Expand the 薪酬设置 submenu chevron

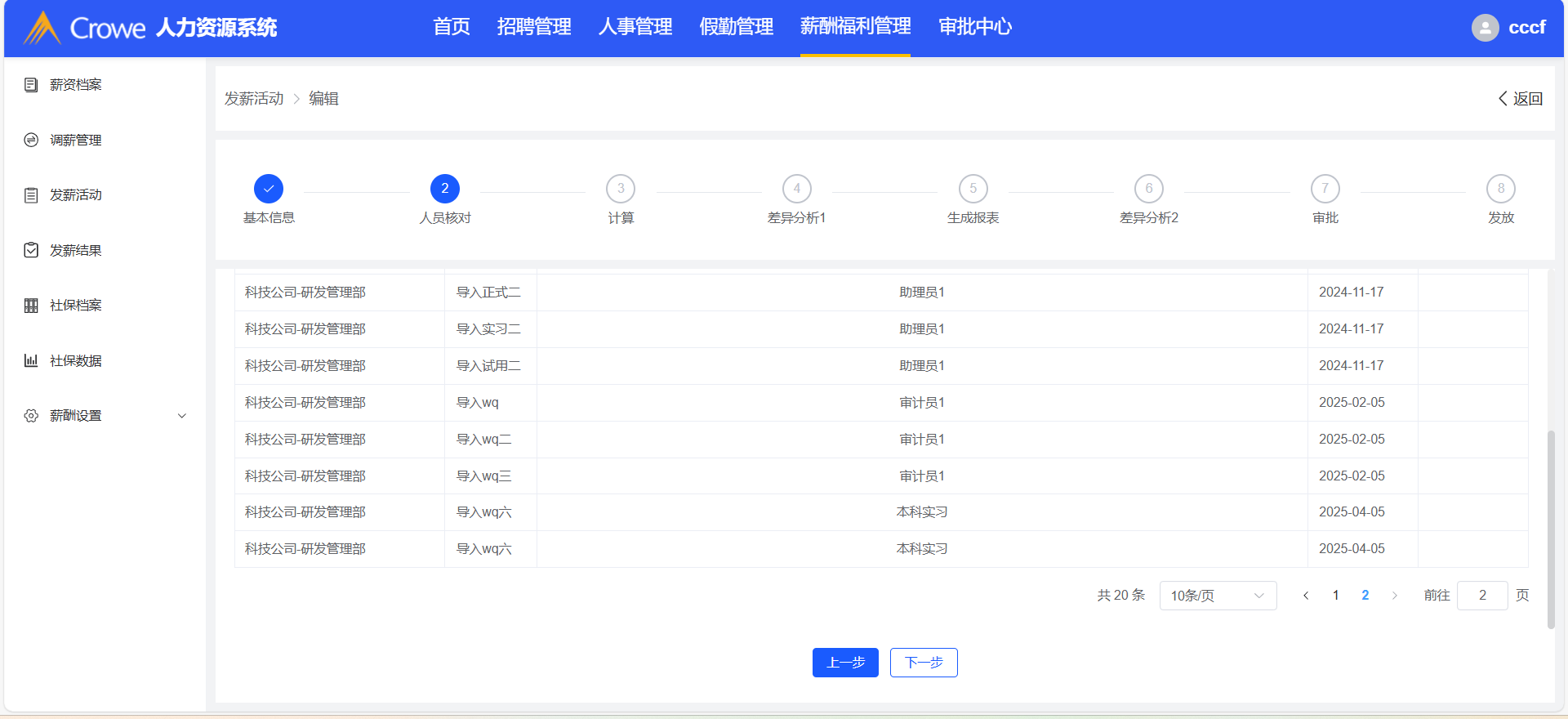(182, 416)
